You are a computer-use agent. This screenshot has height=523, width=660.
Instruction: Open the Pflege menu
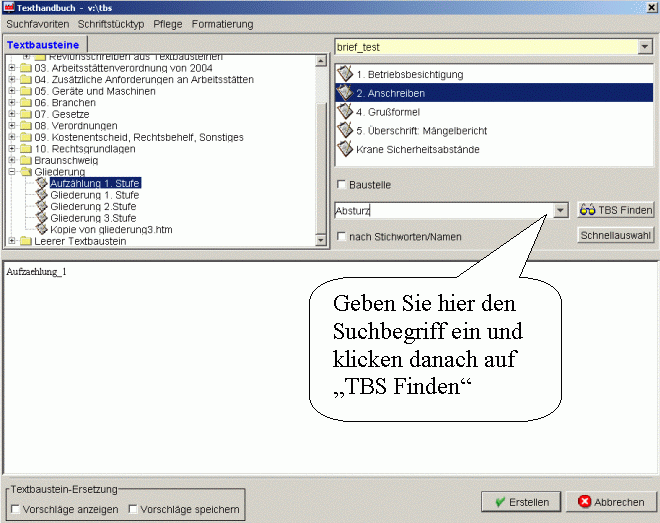pyautogui.click(x=168, y=24)
